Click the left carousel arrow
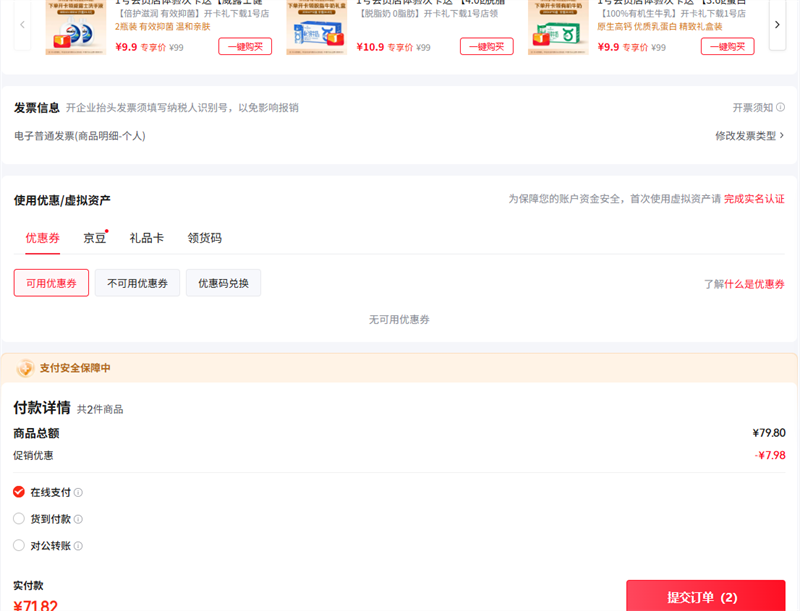800x611 pixels. 22,24
